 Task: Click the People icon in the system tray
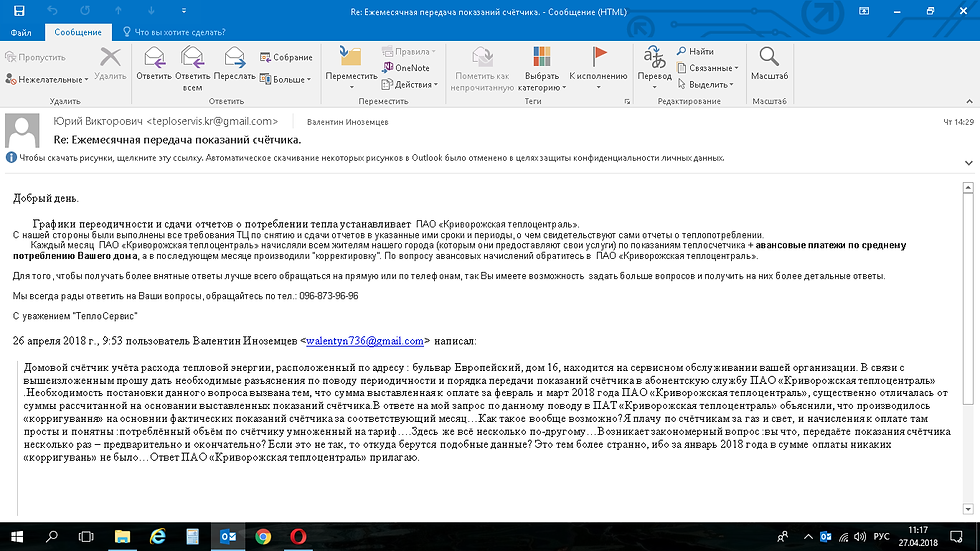[782, 537]
